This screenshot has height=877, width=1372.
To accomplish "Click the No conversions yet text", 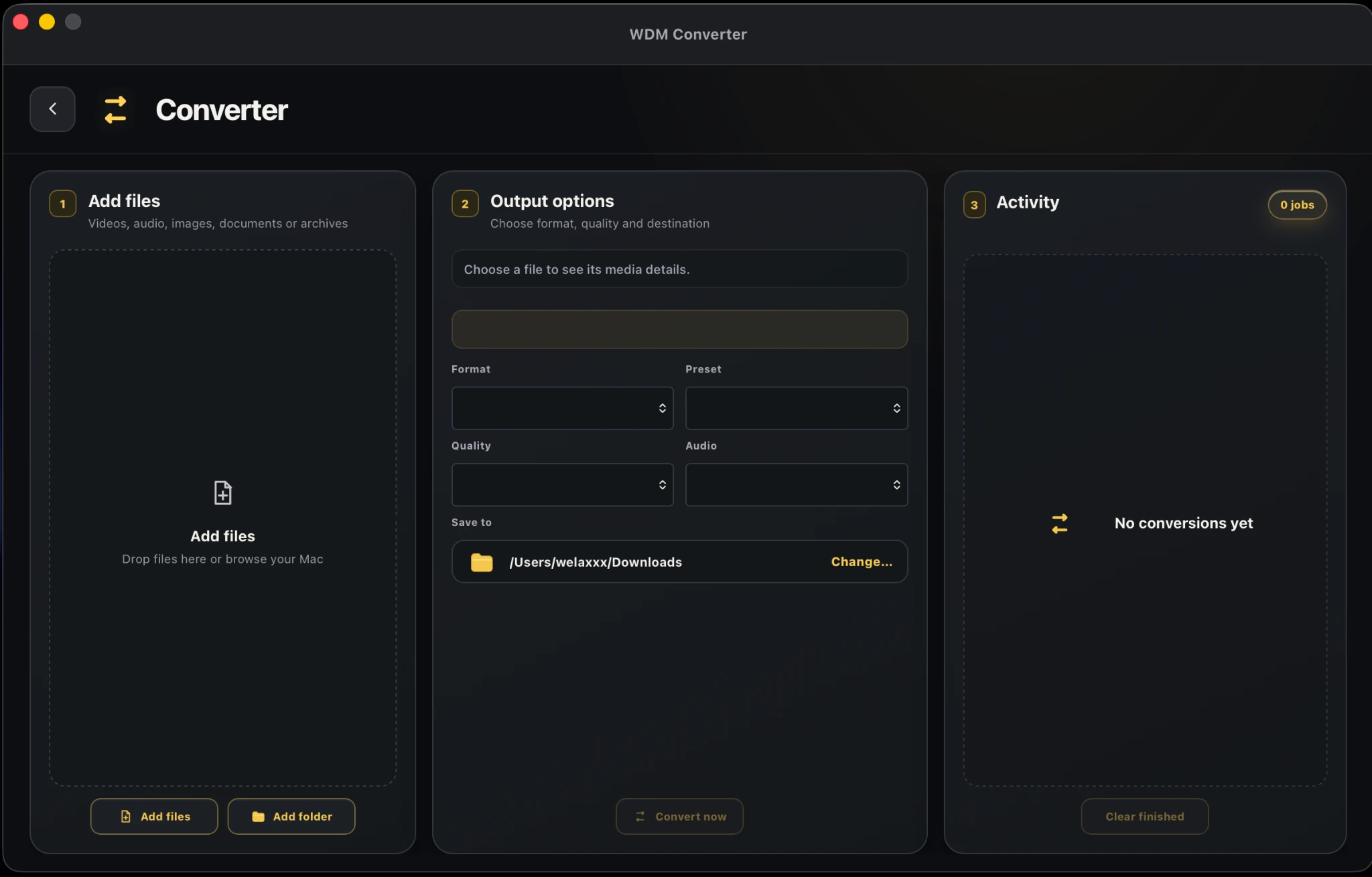I will tap(1184, 523).
